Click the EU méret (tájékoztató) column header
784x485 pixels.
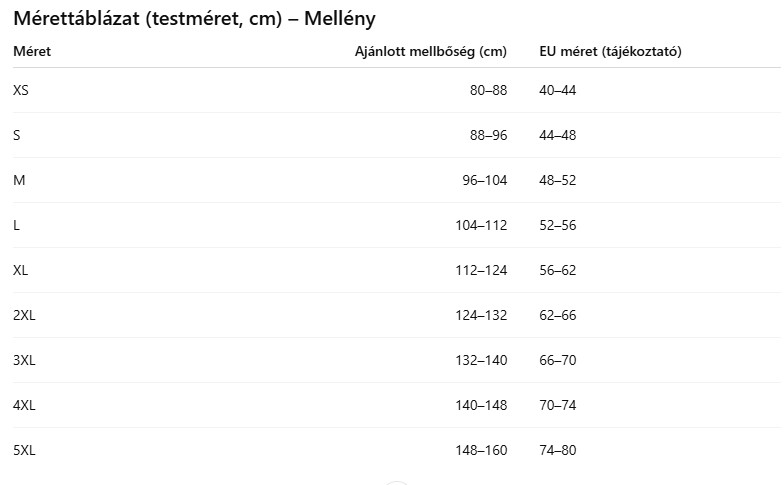pyautogui.click(x=610, y=51)
